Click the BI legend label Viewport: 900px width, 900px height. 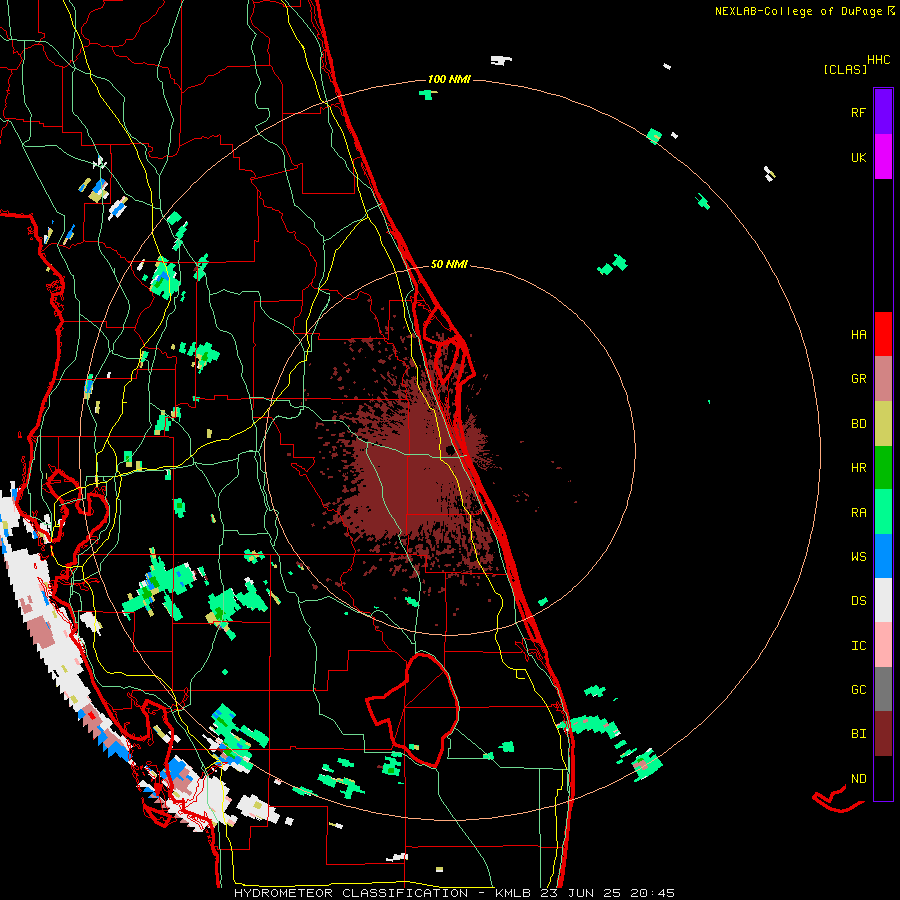pos(858,734)
